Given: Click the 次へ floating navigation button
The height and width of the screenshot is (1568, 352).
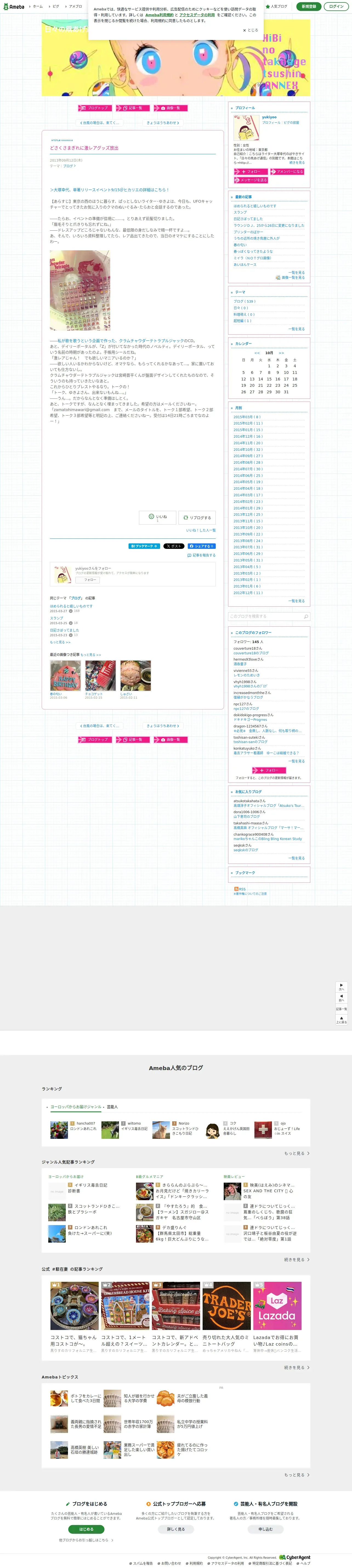Looking at the screenshot, I should point(342,987).
